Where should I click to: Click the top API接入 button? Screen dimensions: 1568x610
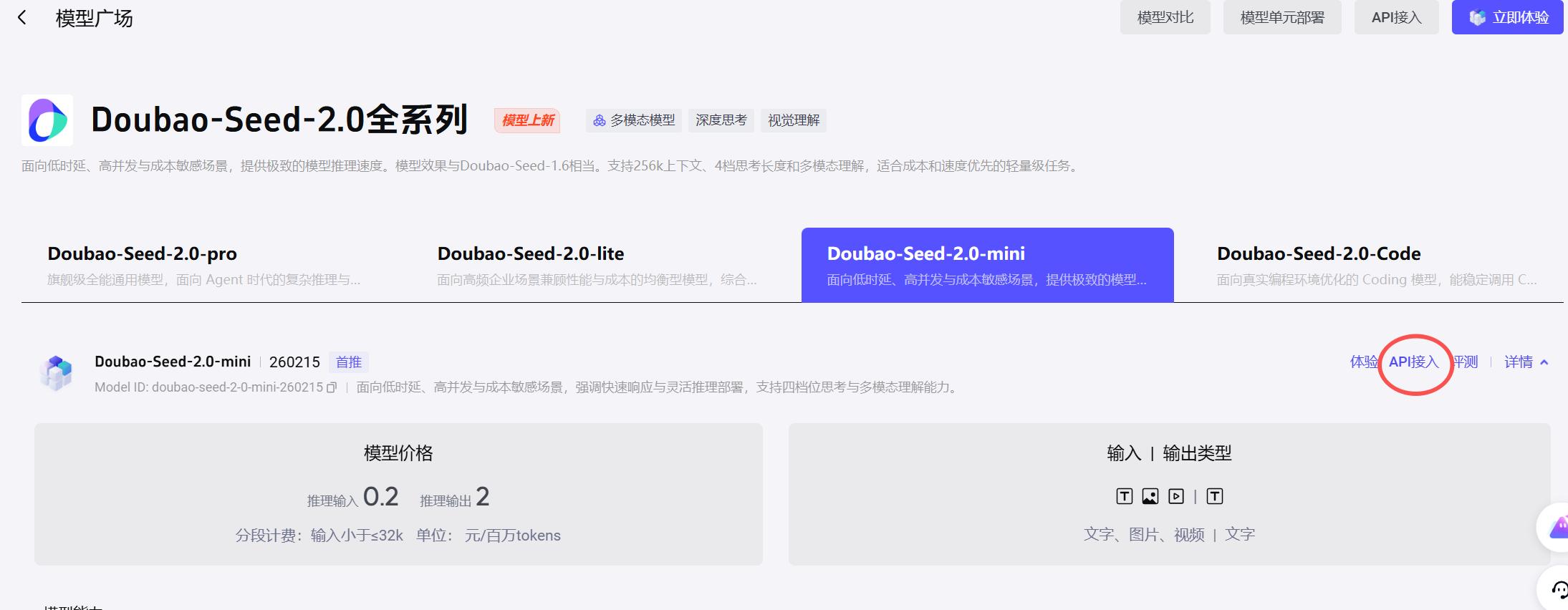(1397, 17)
